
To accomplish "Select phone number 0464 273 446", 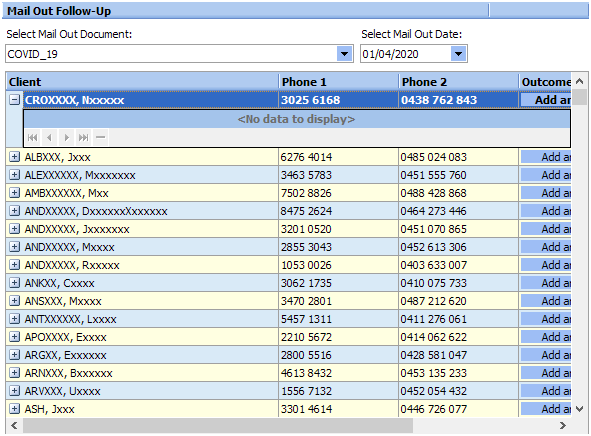I will point(433,211).
